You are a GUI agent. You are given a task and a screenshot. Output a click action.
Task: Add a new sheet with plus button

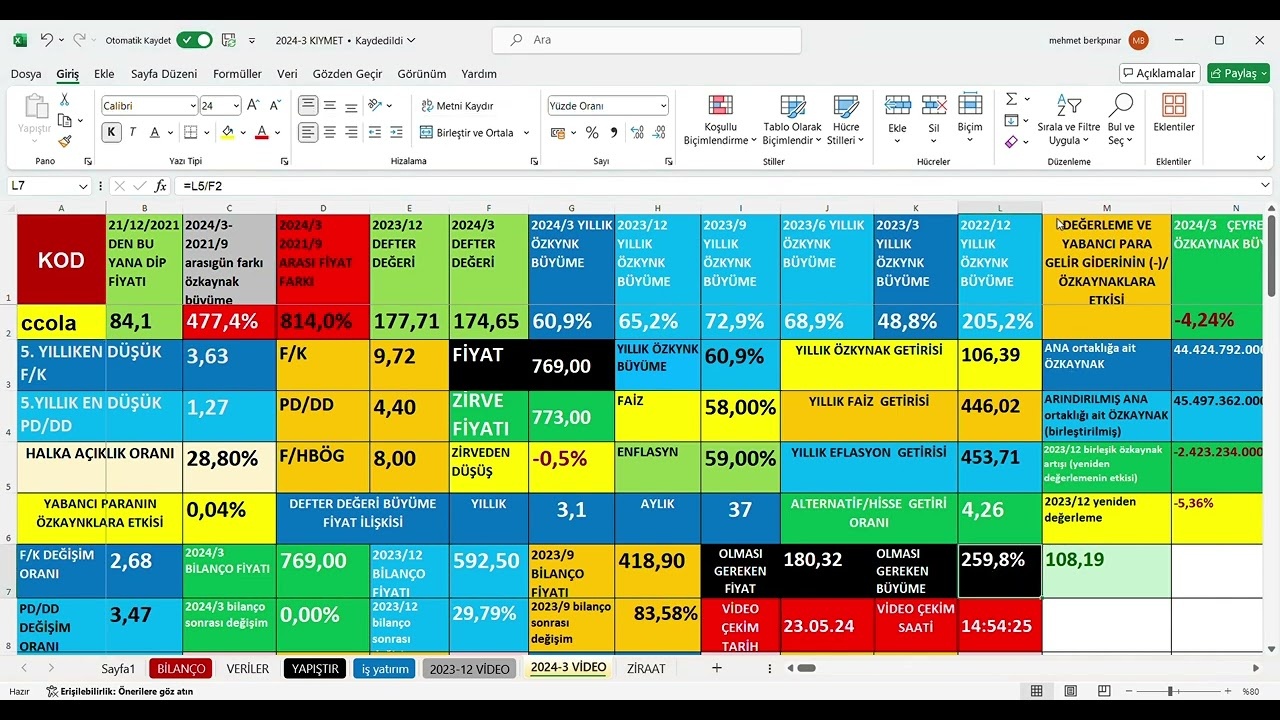click(716, 668)
